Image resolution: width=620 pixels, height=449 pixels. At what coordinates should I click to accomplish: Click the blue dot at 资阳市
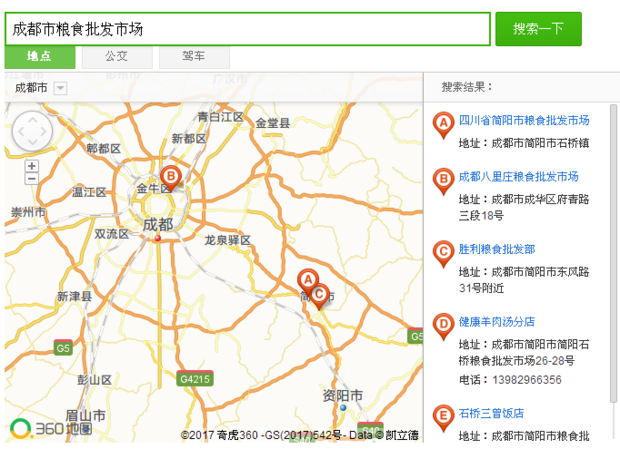(x=343, y=407)
